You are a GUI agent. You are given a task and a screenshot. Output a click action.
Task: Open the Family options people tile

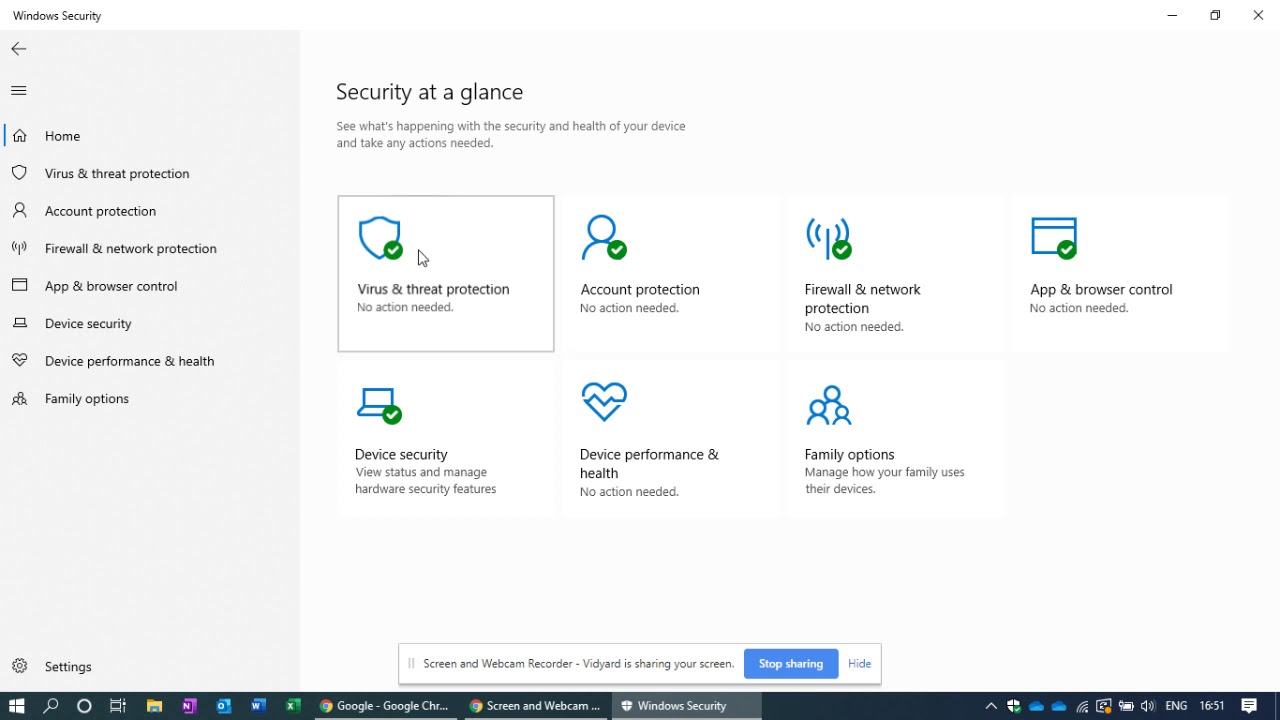(x=896, y=439)
